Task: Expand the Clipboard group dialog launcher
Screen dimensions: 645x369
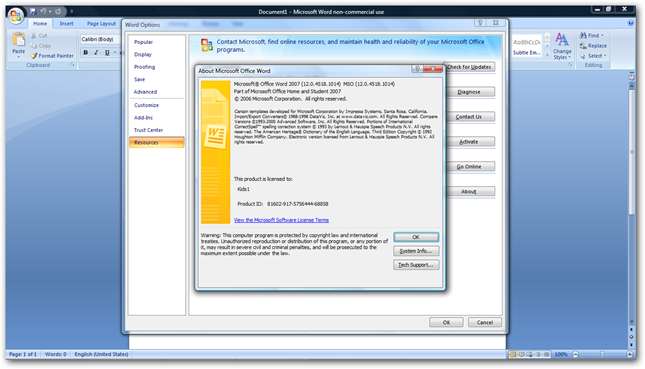Action: pyautogui.click(x=73, y=65)
